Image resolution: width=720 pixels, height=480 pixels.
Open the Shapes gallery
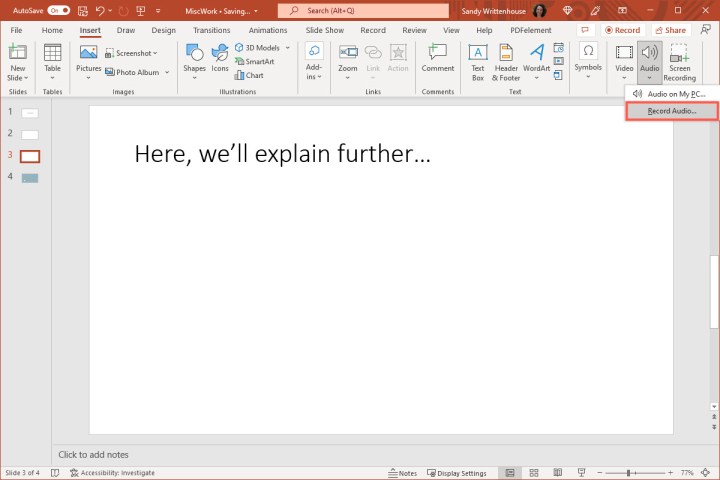194,62
